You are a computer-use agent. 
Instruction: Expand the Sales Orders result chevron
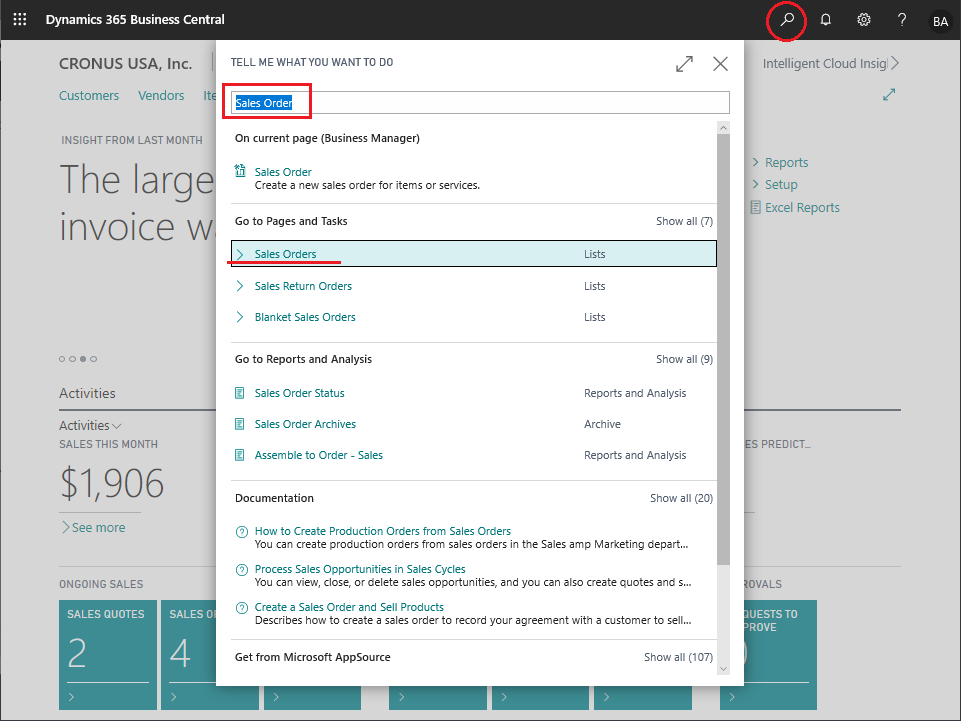[240, 254]
